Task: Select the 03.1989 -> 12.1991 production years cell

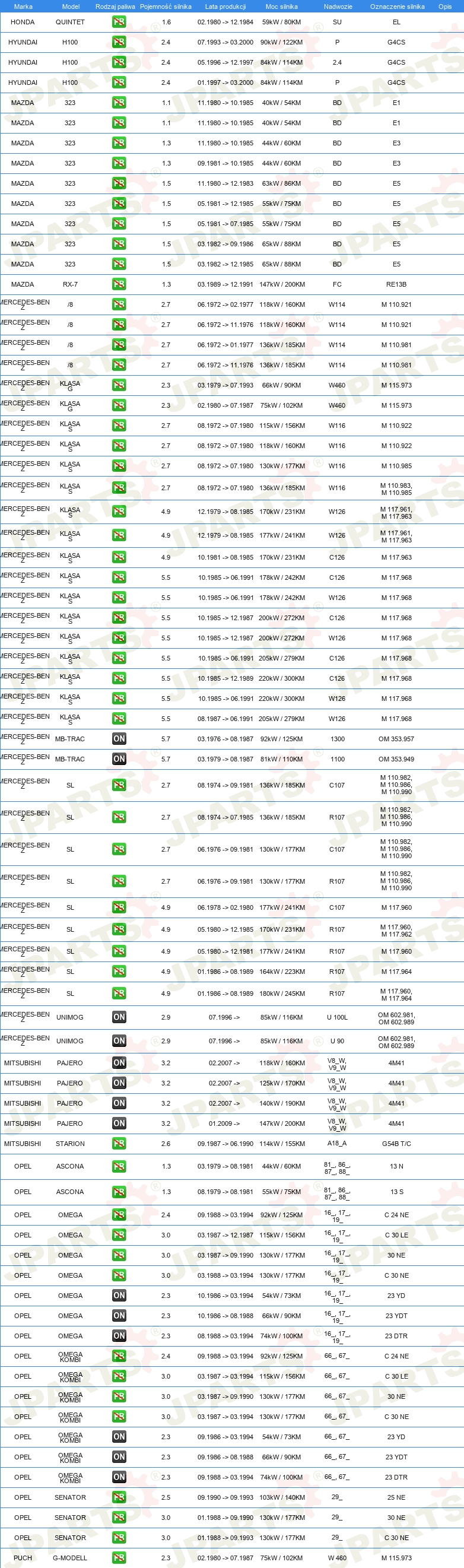Action: [x=225, y=284]
